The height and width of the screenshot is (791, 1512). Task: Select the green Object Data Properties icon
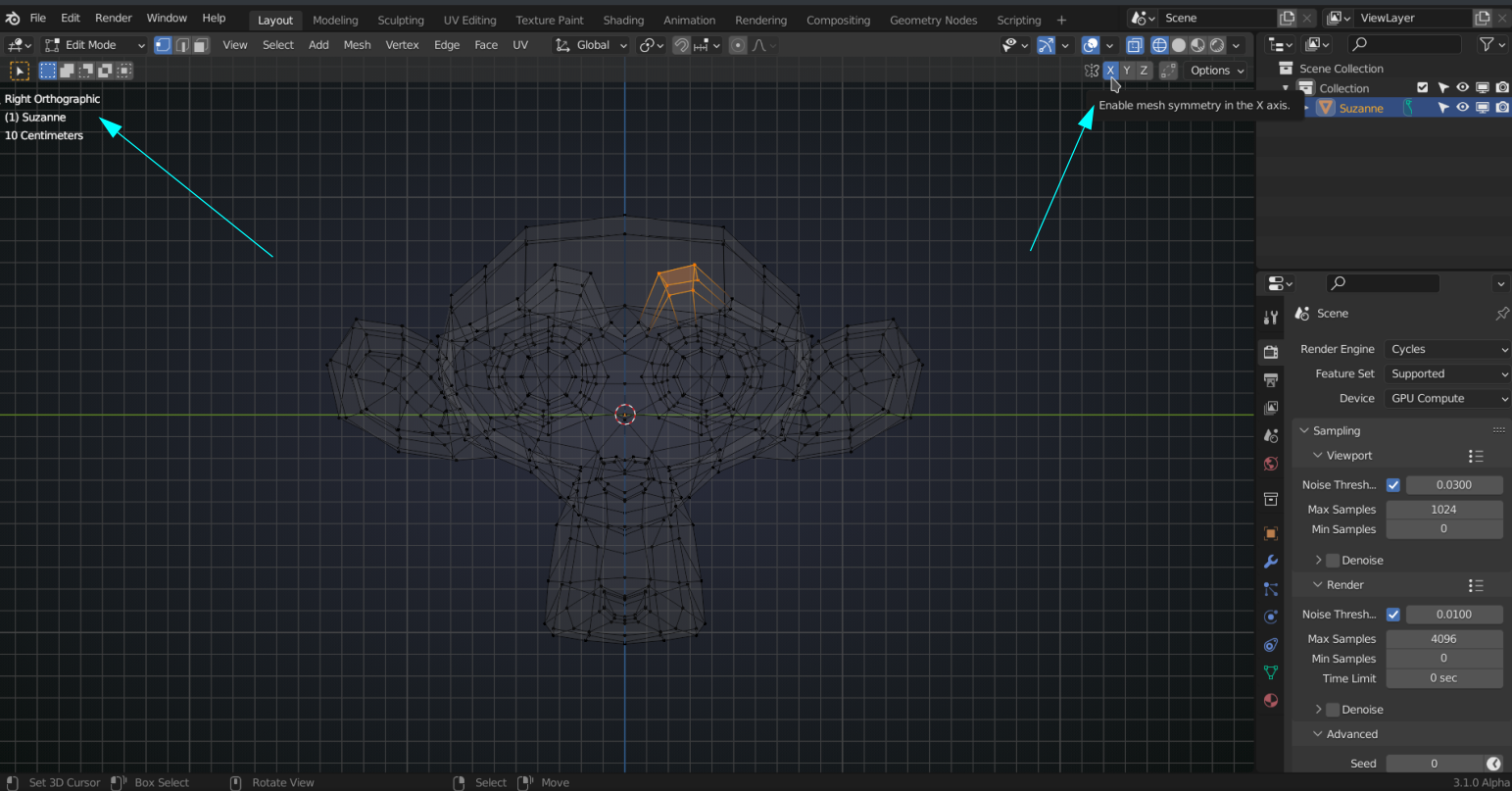(x=1270, y=672)
